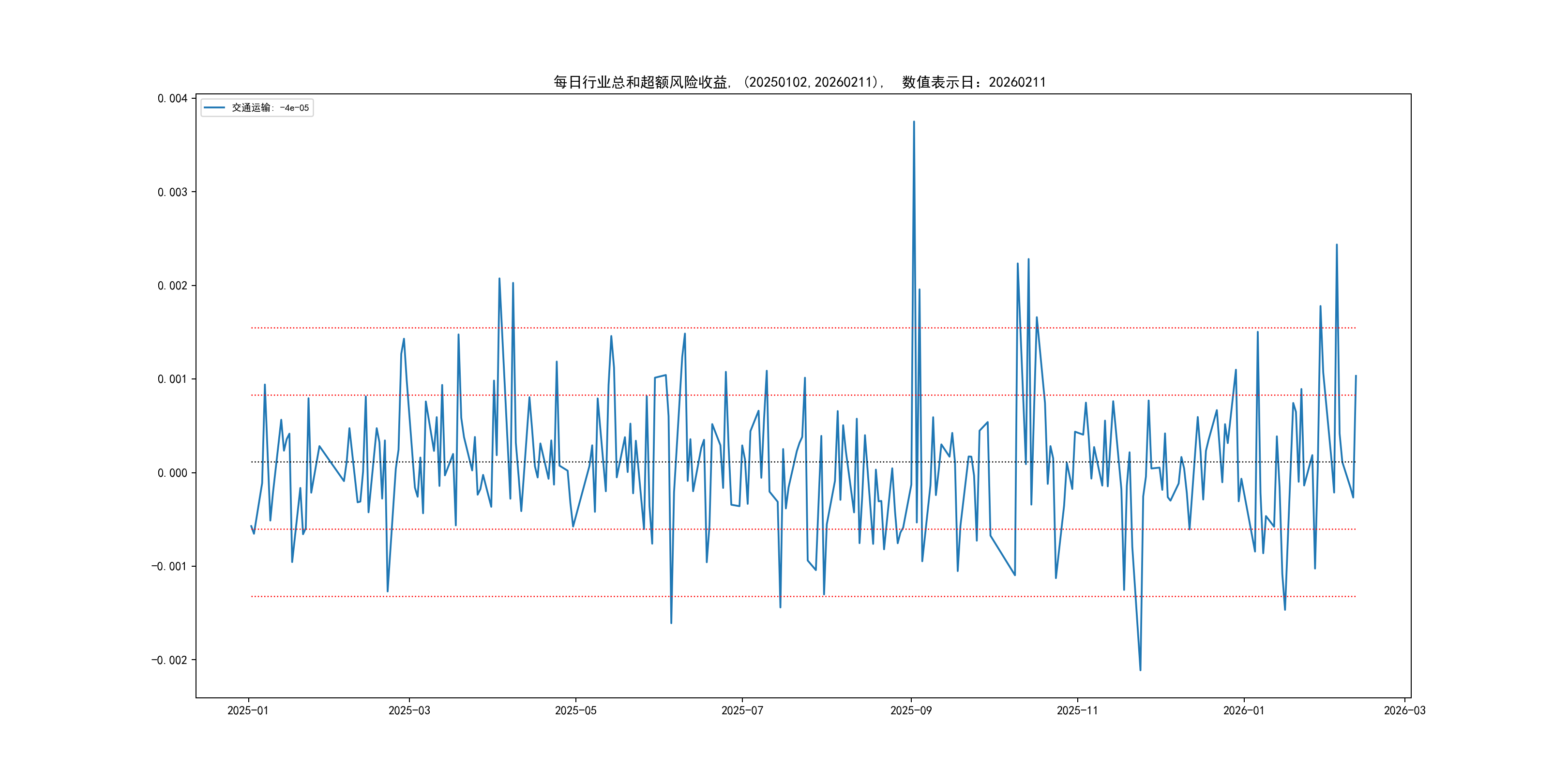Click the 2025-09 x-axis tick label
Screen dimensions: 1568x784
click(x=911, y=710)
